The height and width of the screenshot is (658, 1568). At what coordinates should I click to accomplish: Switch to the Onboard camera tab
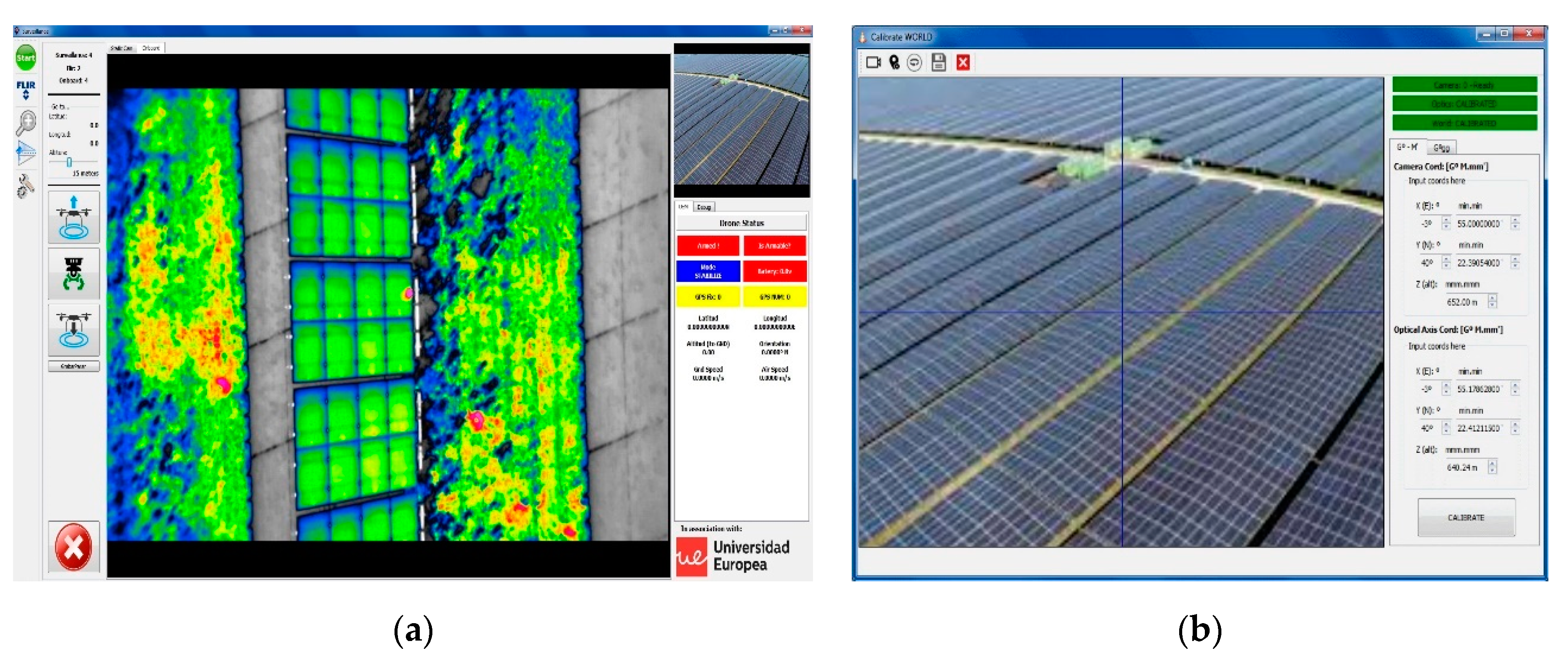coord(151,48)
